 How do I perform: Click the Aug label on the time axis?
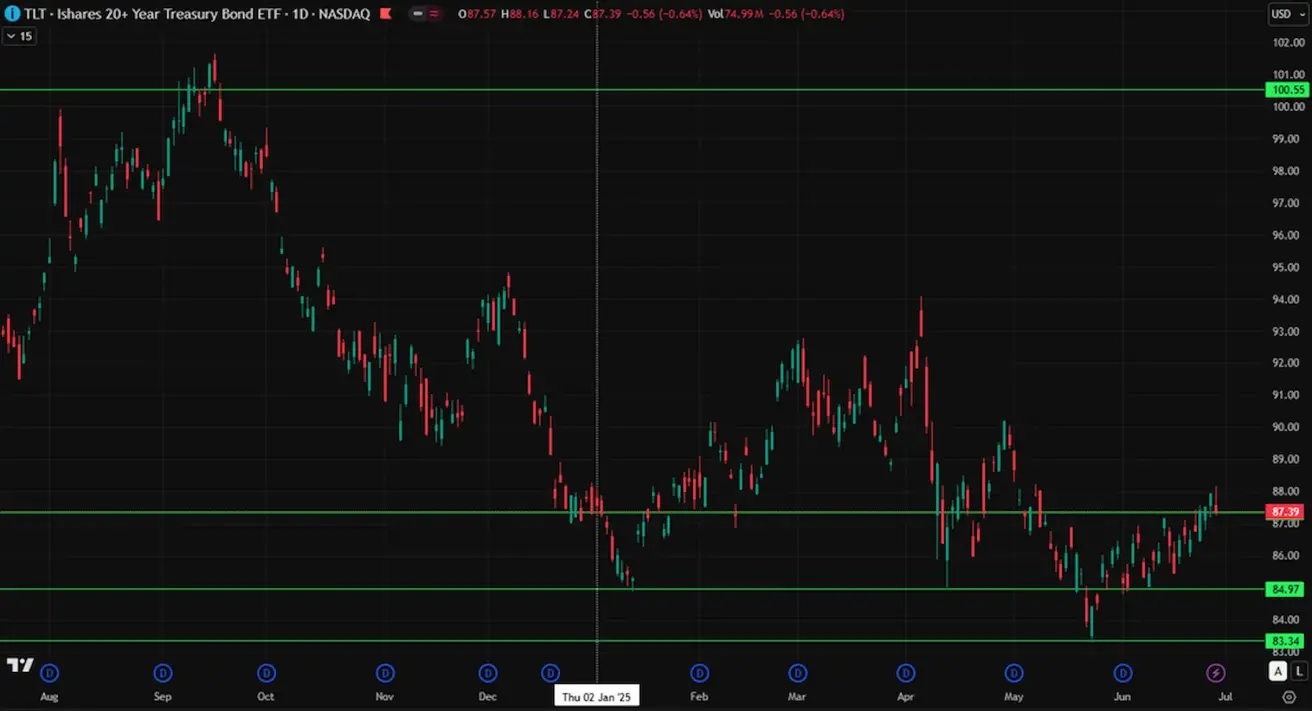47,696
